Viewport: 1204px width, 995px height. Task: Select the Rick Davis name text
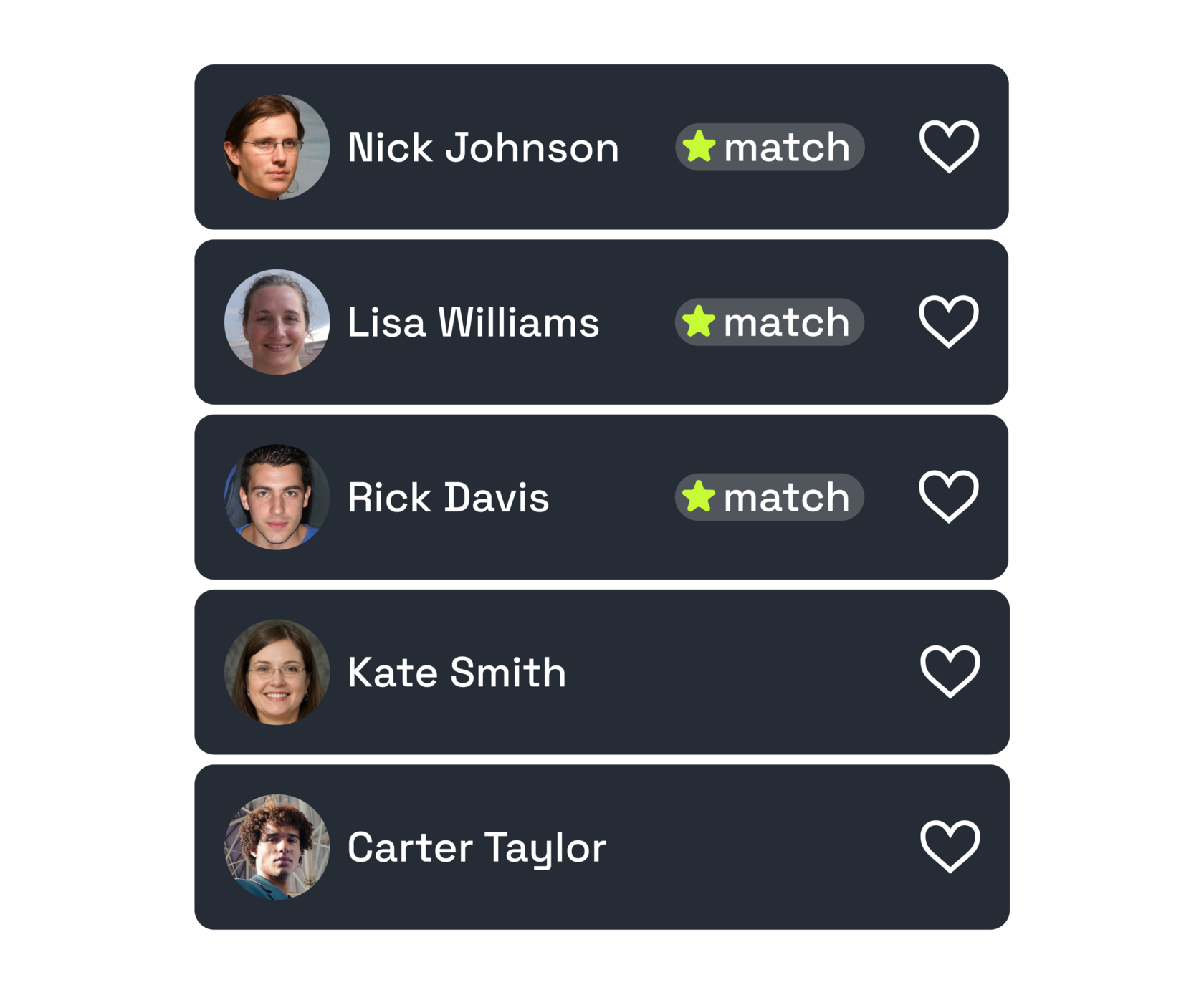pos(448,497)
